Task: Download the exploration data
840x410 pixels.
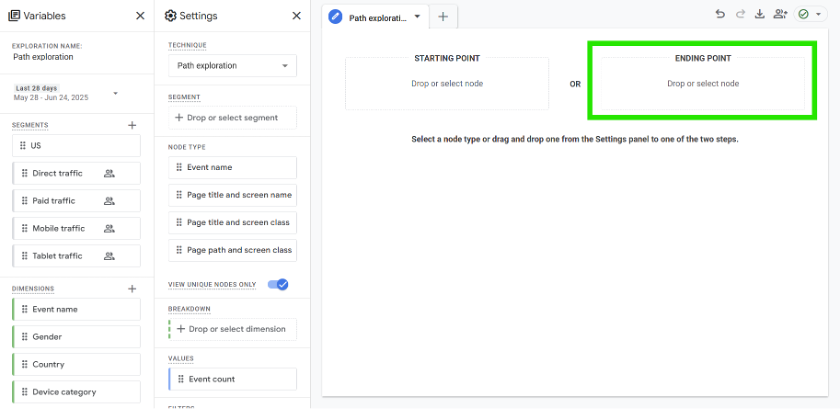Action: [759, 14]
